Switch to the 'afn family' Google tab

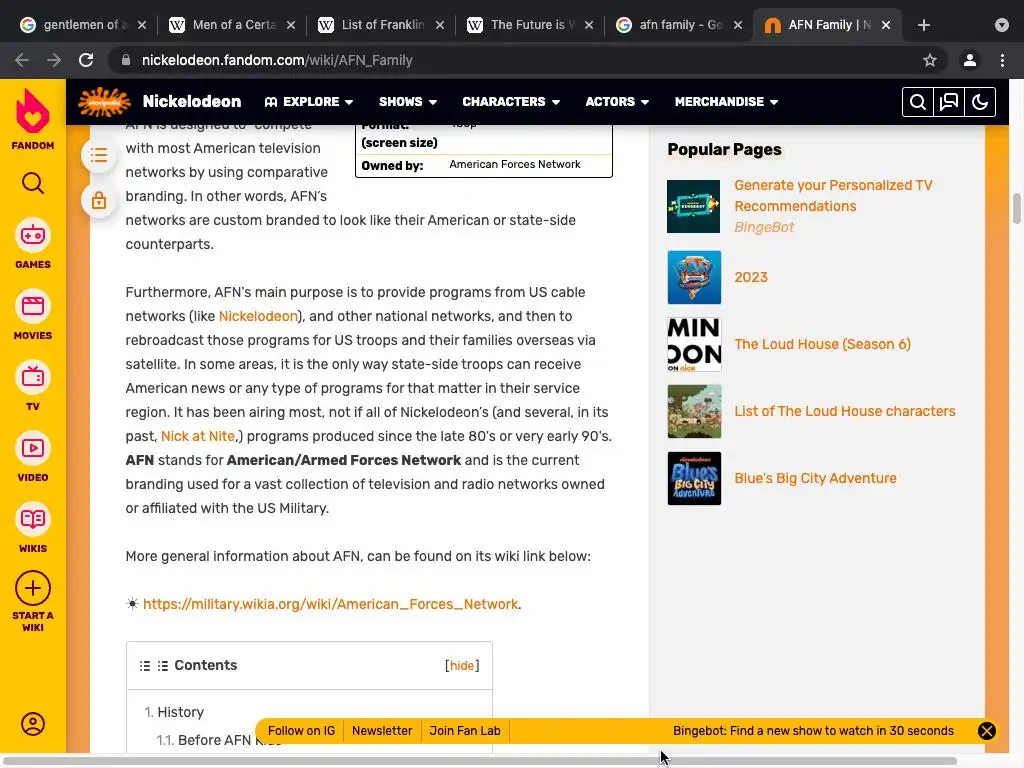680,25
